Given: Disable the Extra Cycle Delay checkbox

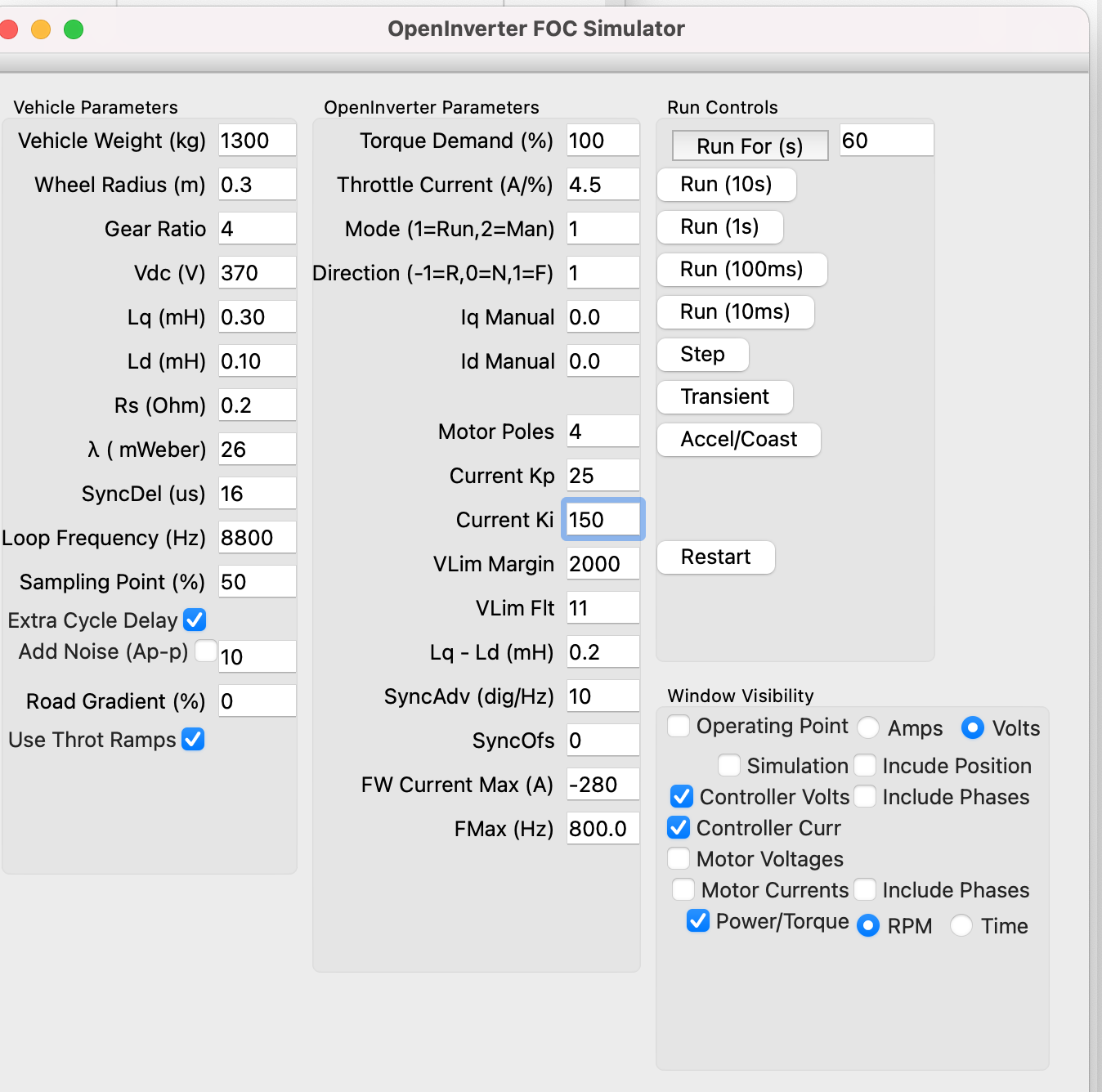Looking at the screenshot, I should 195,620.
